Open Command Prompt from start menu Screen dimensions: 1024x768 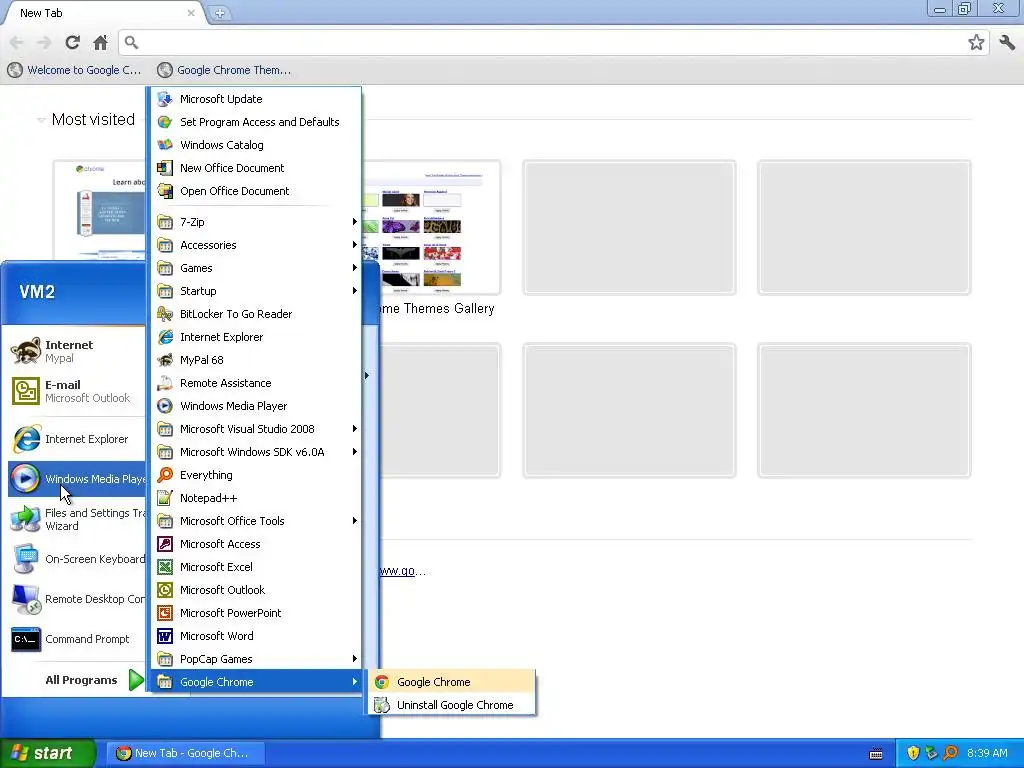(x=76, y=639)
